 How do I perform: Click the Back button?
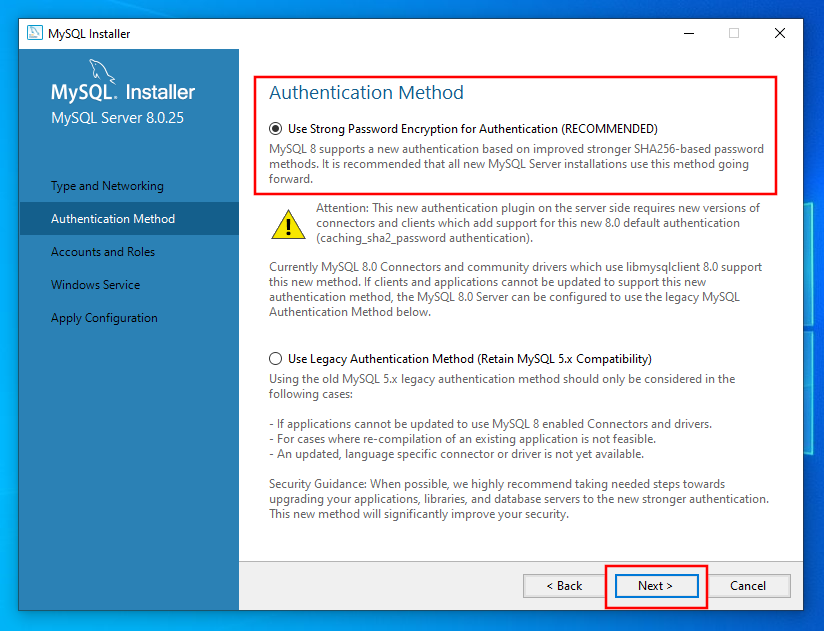pos(564,586)
